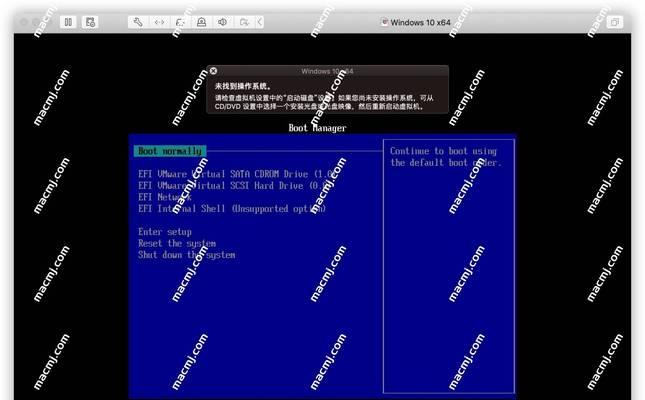Screen dimensions: 645x400
Task: Click the 未找到操作系统 notification title
Action: point(243,86)
